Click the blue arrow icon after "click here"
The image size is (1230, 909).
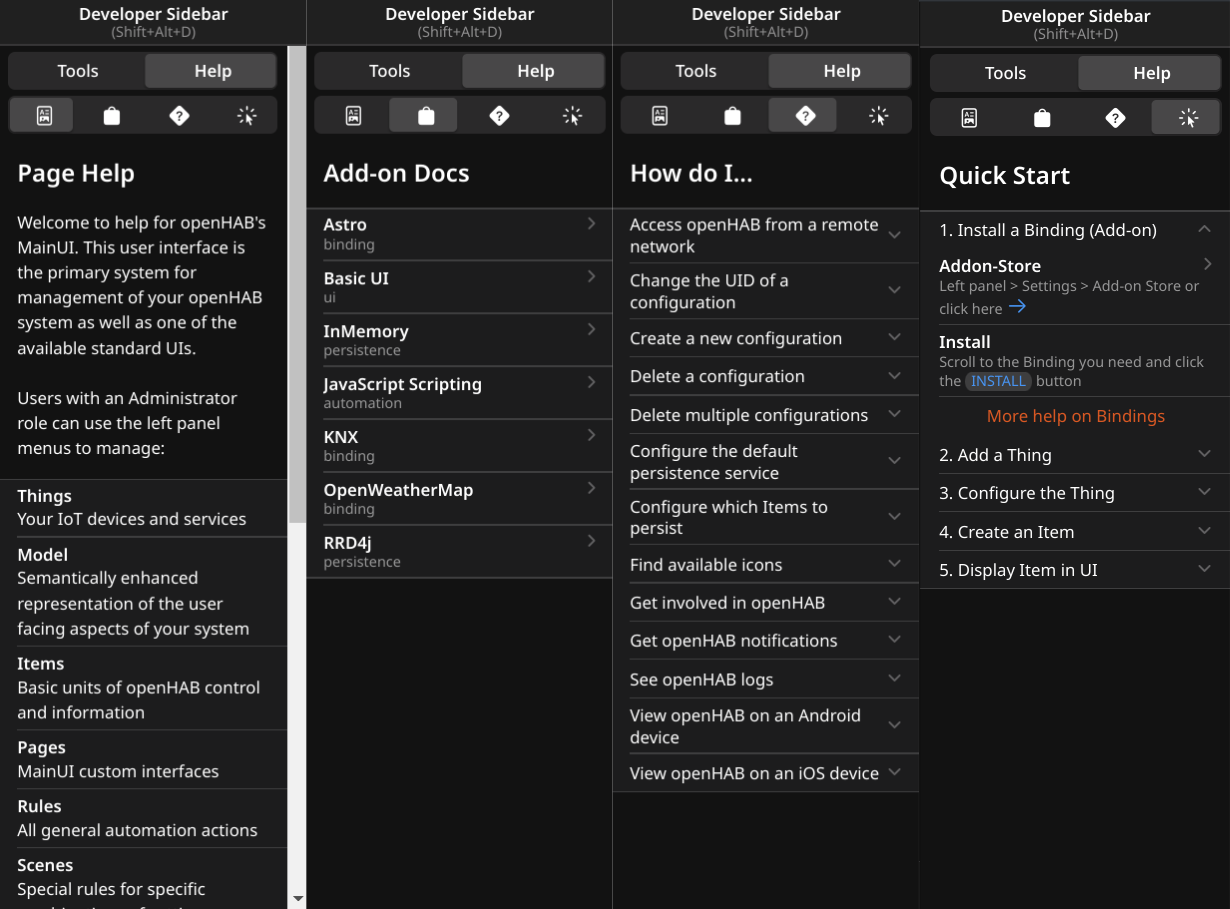pyautogui.click(x=1017, y=307)
